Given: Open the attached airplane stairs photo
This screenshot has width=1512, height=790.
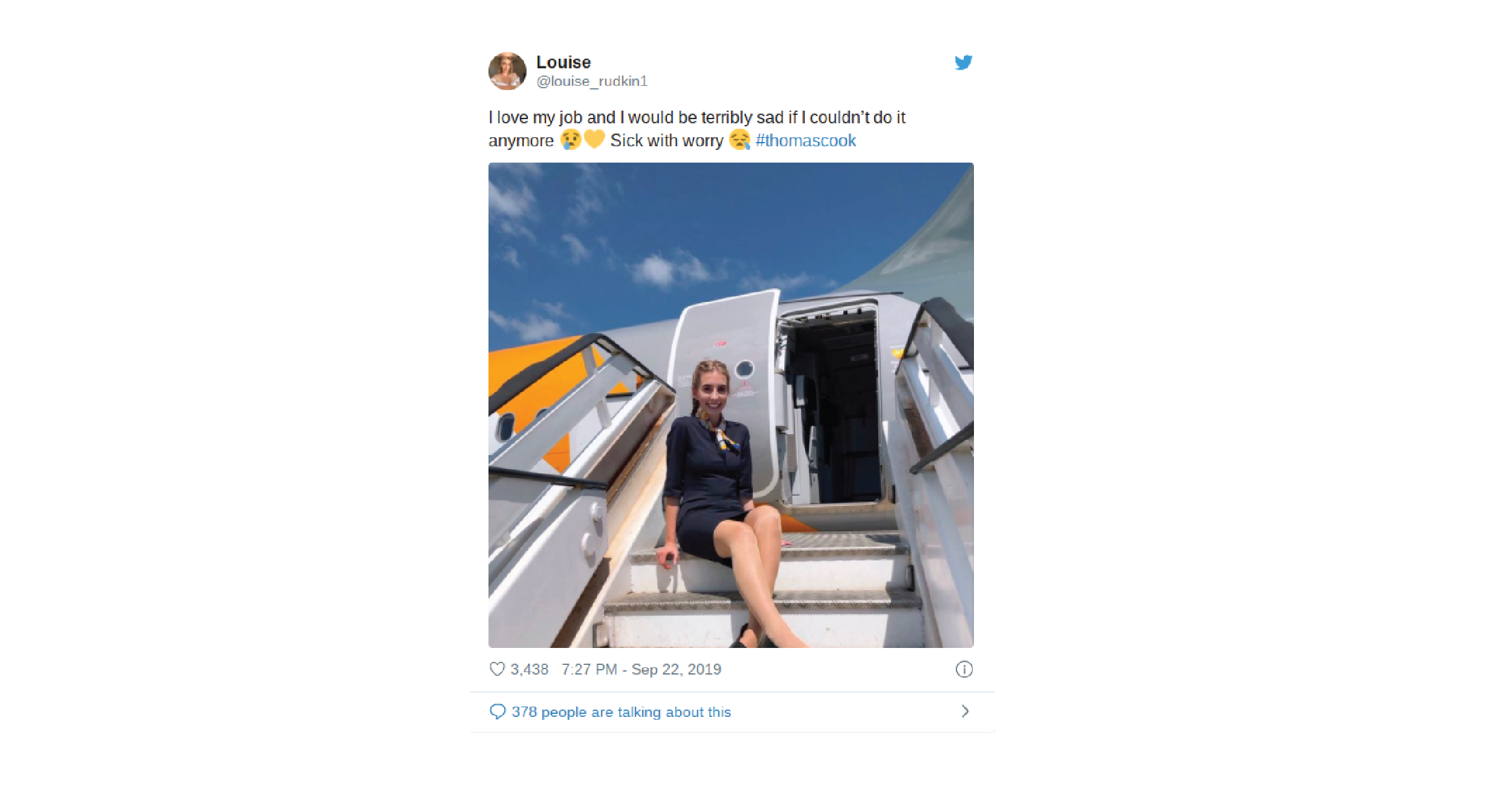Looking at the screenshot, I should [x=731, y=405].
